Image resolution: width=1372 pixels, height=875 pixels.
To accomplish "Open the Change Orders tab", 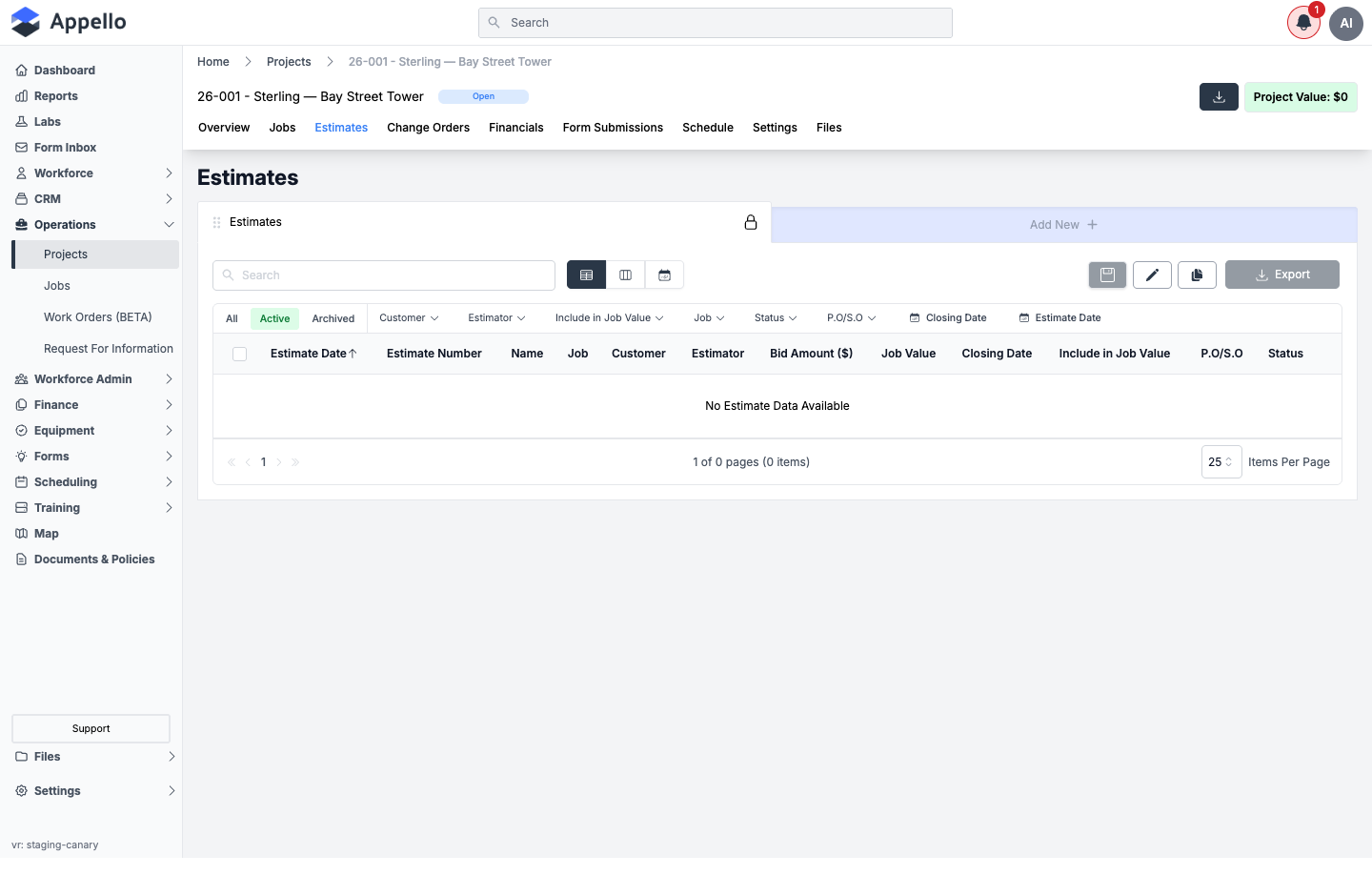I will click(428, 128).
